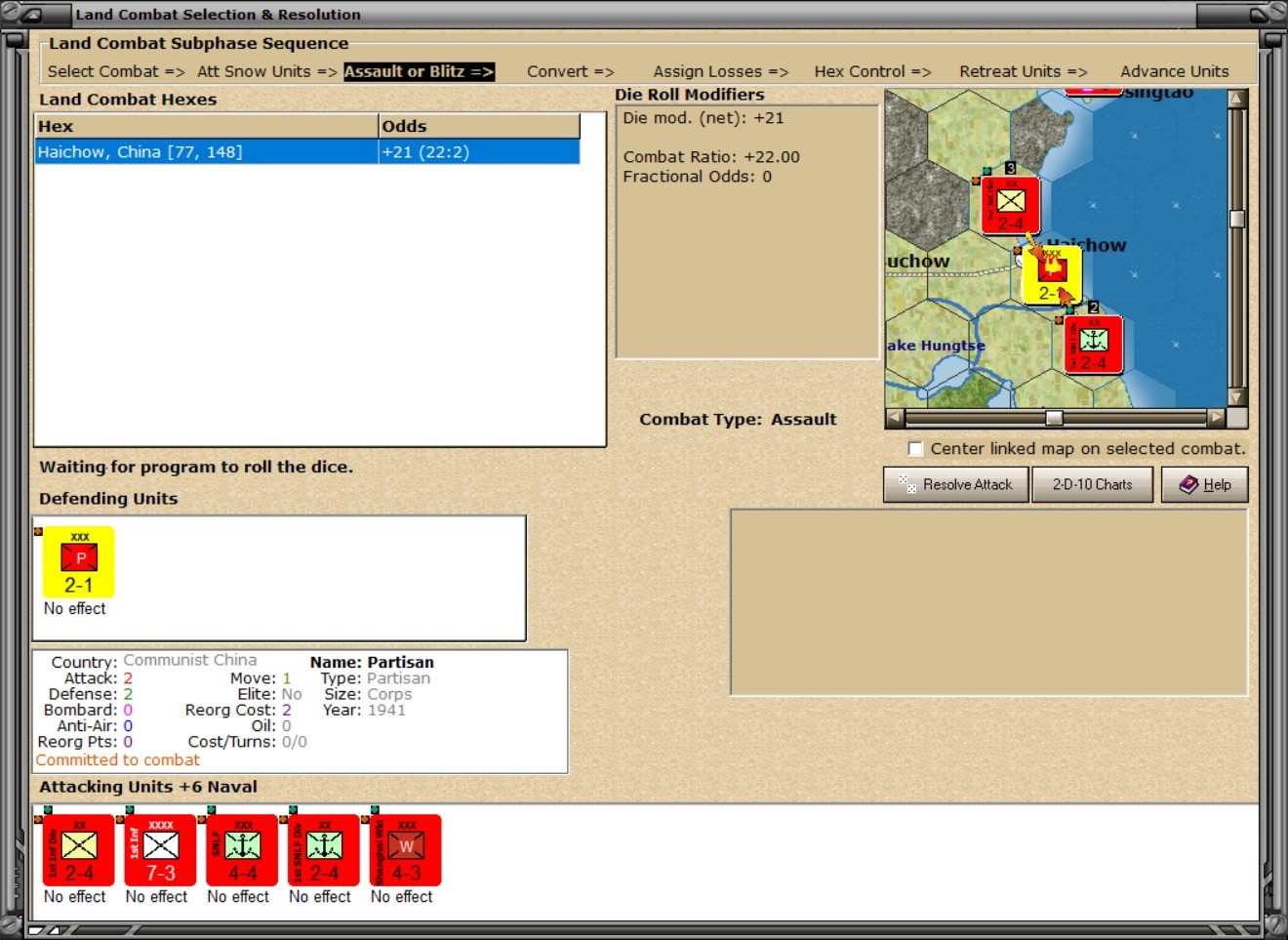Viewport: 1288px width, 940px height.
Task: Click the Select Combat subphase label
Action: point(116,71)
